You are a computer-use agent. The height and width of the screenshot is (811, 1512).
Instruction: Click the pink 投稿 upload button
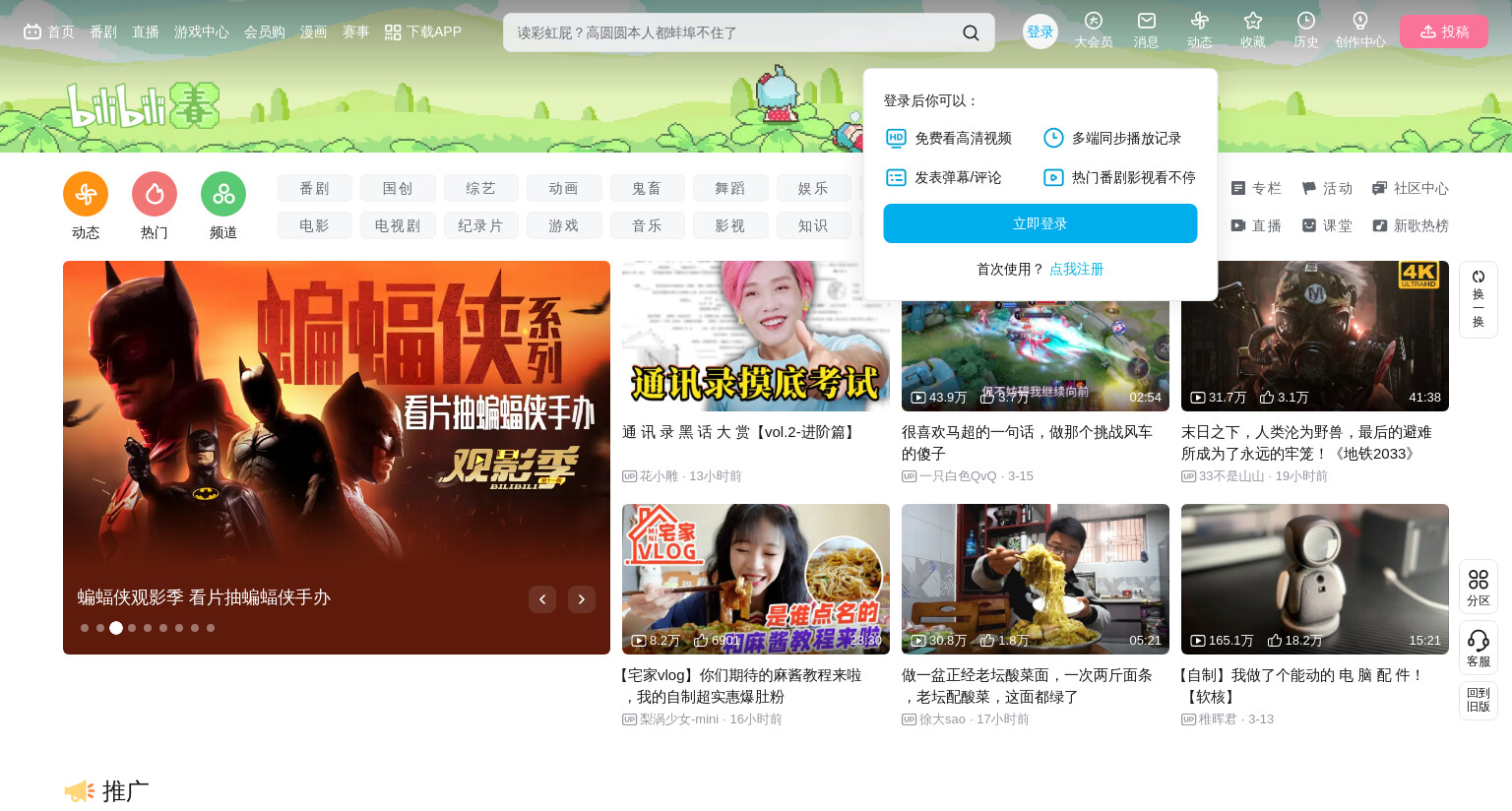[x=1444, y=31]
